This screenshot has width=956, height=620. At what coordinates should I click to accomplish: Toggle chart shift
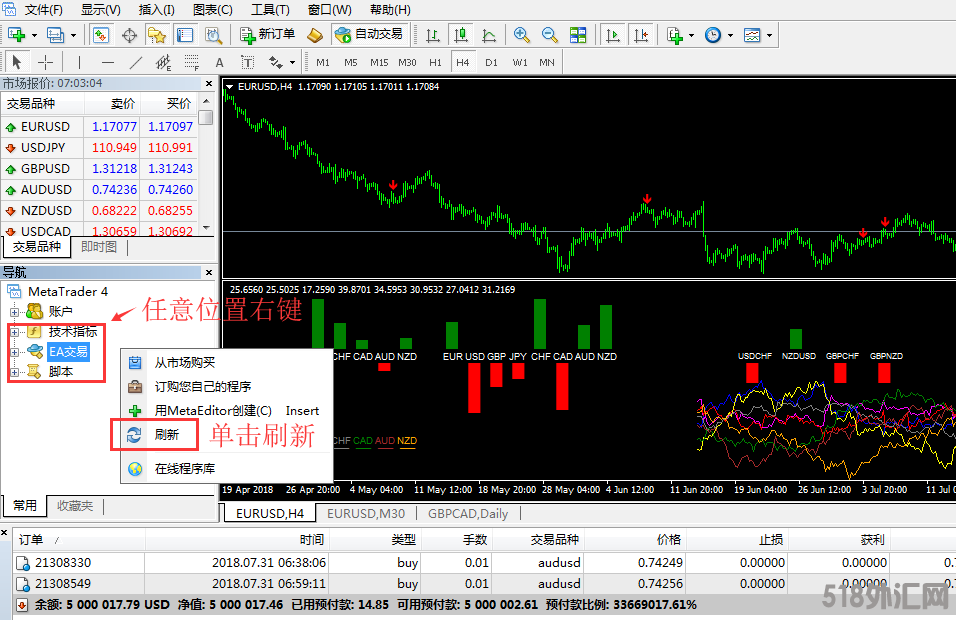coord(641,35)
